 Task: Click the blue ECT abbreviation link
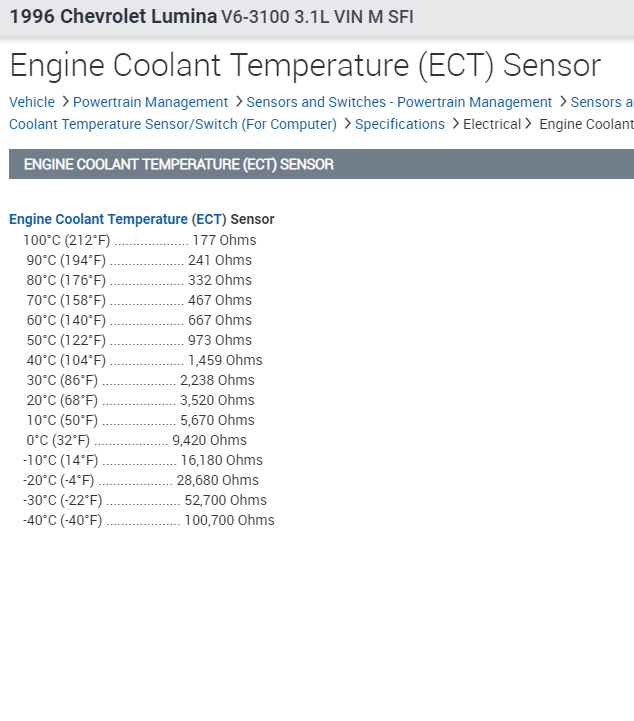(x=209, y=219)
